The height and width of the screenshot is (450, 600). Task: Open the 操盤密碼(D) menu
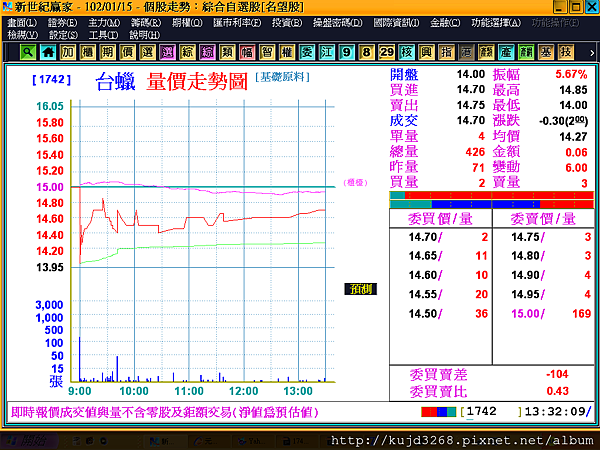[337, 23]
